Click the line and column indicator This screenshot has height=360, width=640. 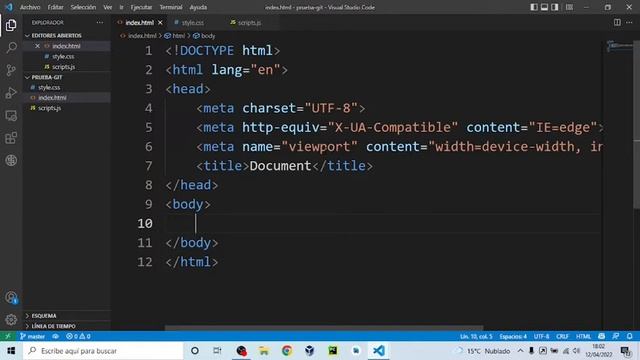click(476, 336)
